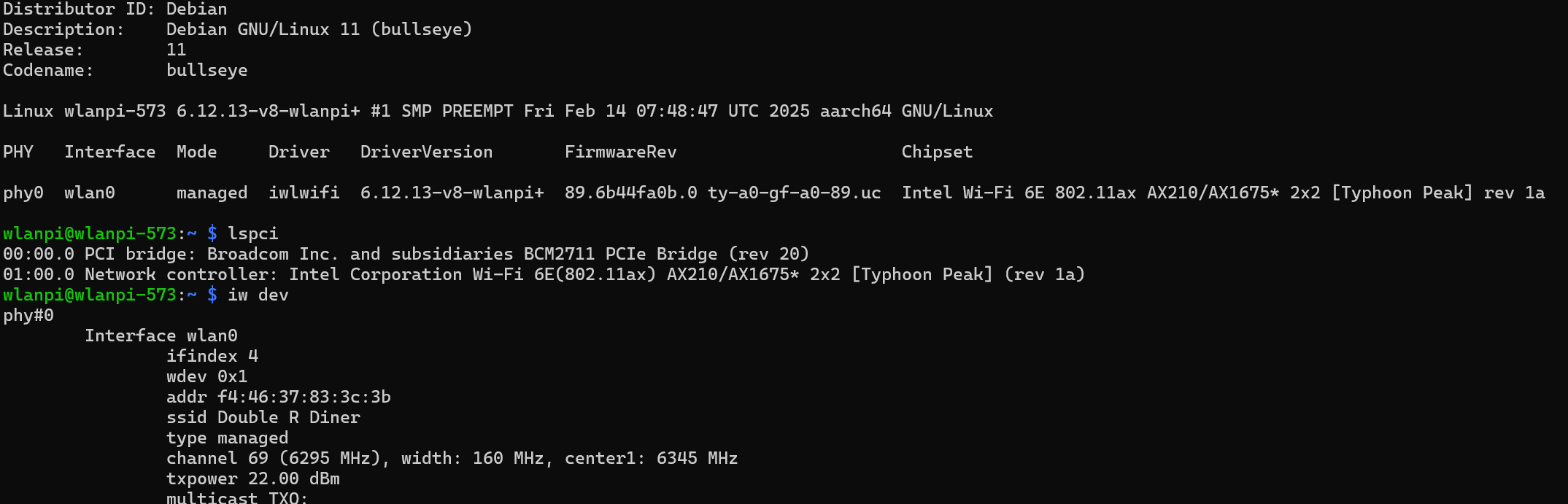1568x504 pixels.
Task: Click the first green wlanpi@wlanpi-573 prompt
Action: pyautogui.click(x=90, y=234)
